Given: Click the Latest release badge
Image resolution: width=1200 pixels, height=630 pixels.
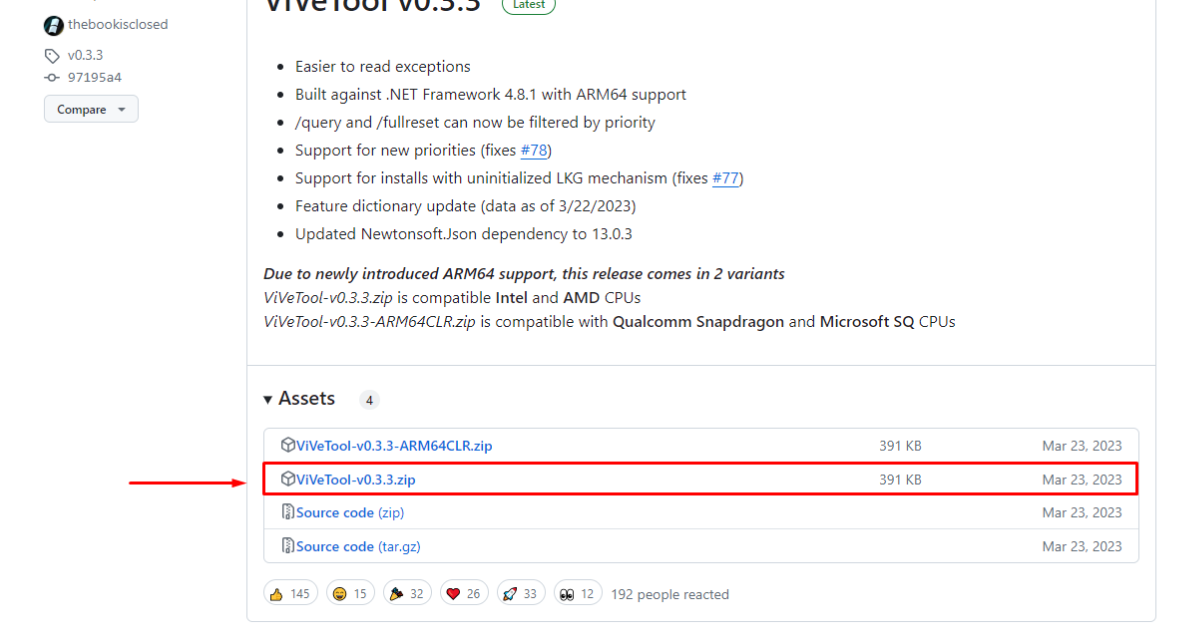Looking at the screenshot, I should [529, 5].
